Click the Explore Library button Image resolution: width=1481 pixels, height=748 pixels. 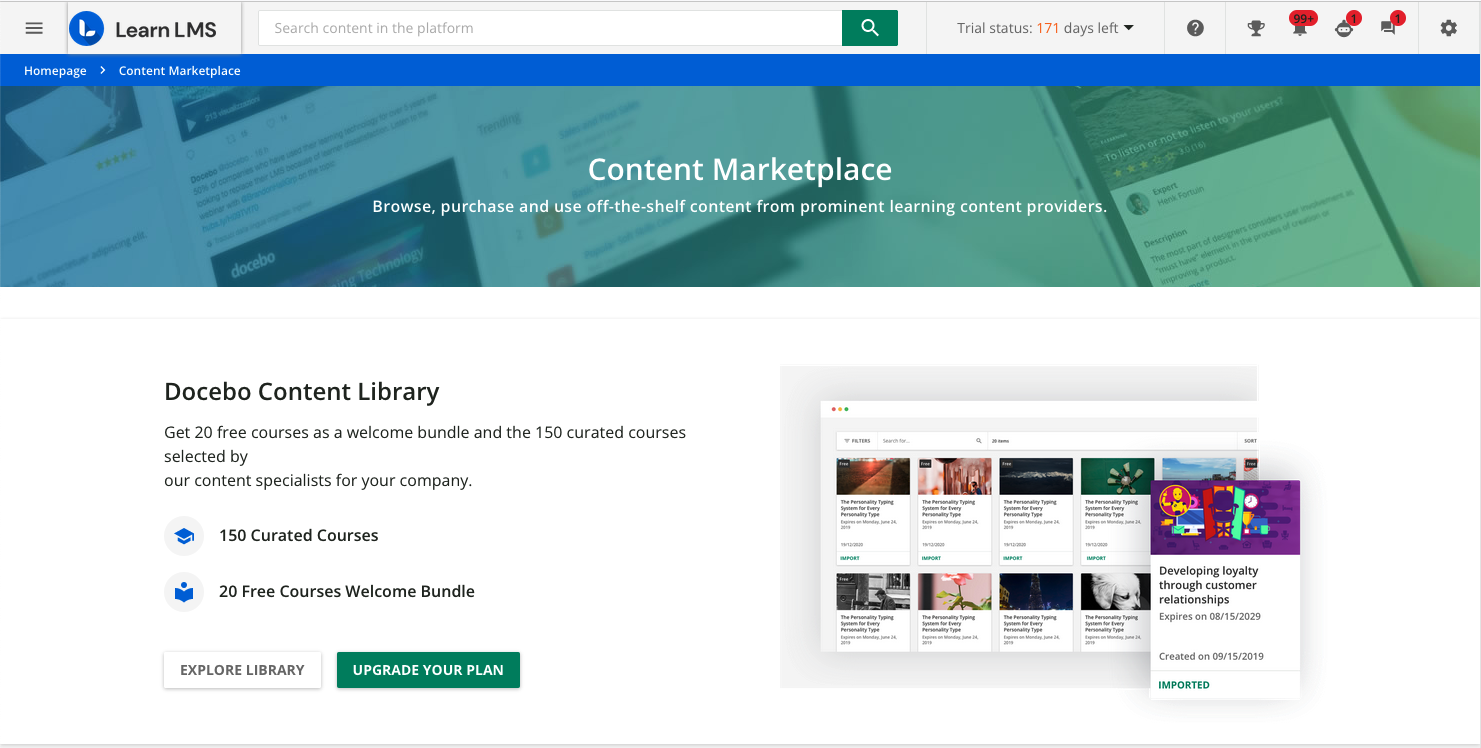[242, 670]
